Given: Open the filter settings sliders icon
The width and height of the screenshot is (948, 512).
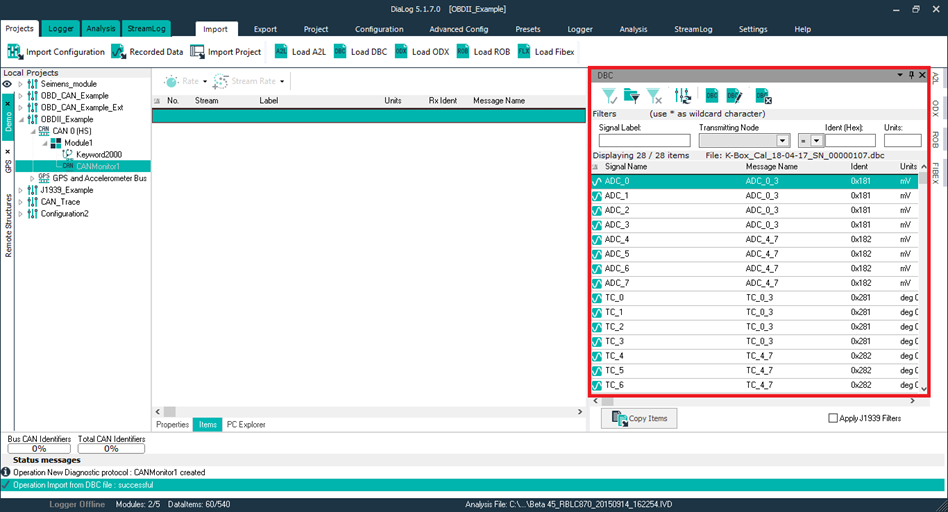Looking at the screenshot, I should 683,96.
